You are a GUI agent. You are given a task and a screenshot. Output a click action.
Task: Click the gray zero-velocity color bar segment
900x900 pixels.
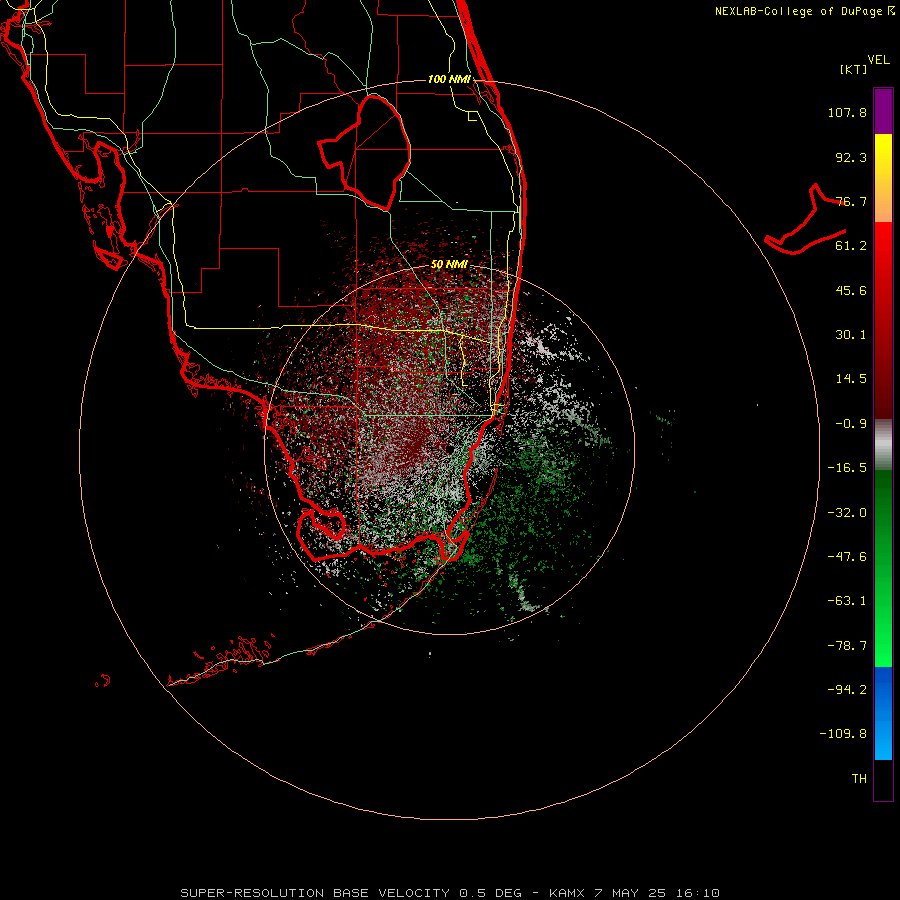coord(883,445)
